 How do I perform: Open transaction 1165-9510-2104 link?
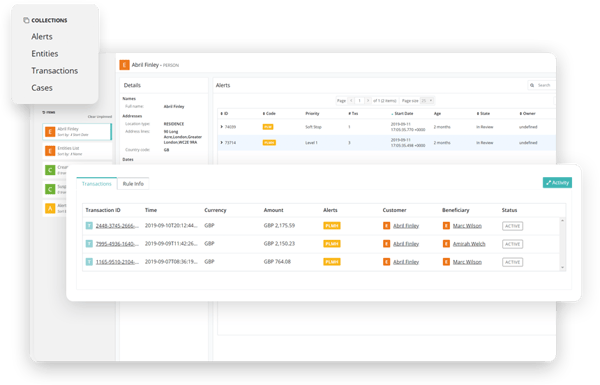117,262
